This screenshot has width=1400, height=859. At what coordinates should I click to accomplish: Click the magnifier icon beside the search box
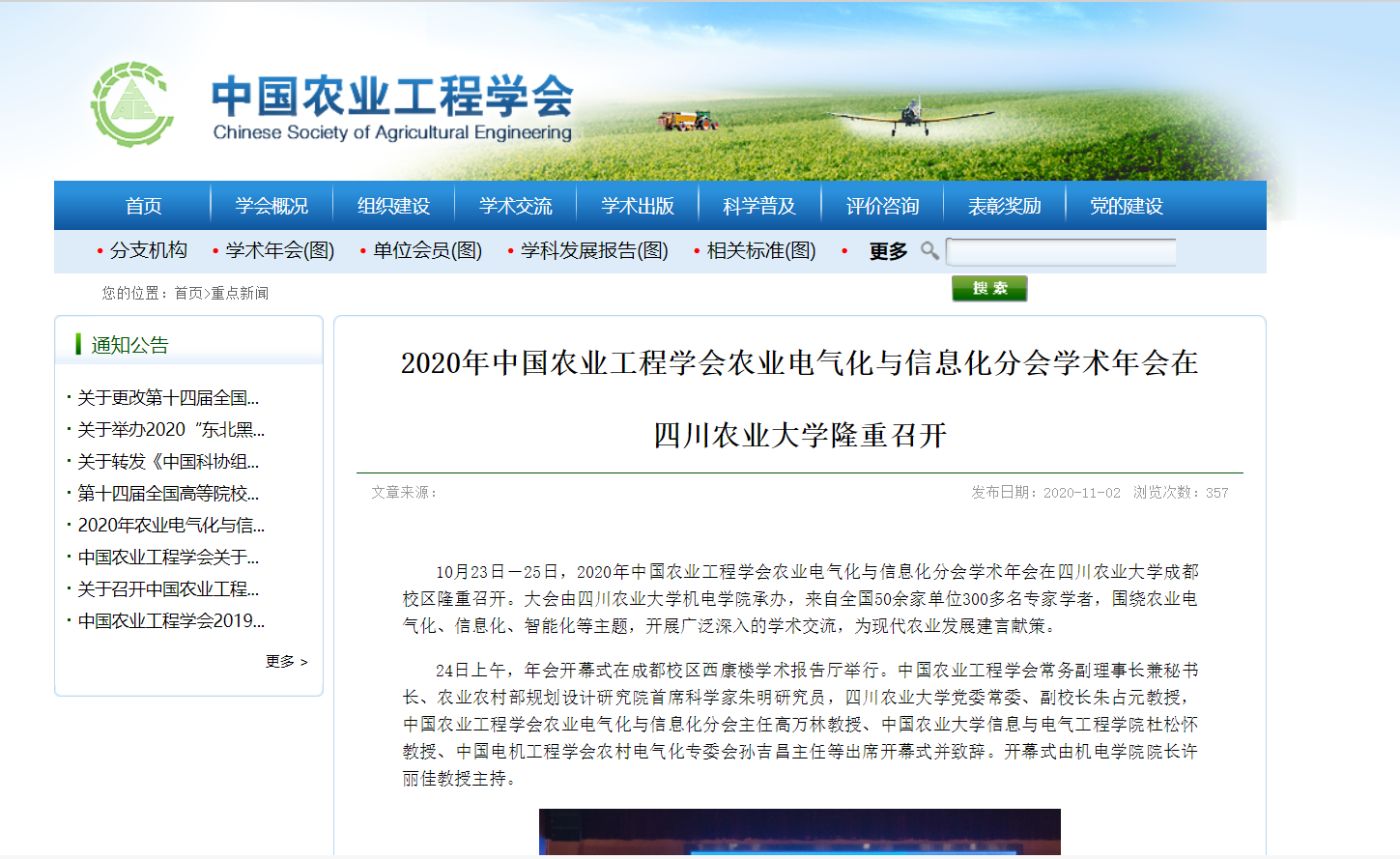click(929, 251)
